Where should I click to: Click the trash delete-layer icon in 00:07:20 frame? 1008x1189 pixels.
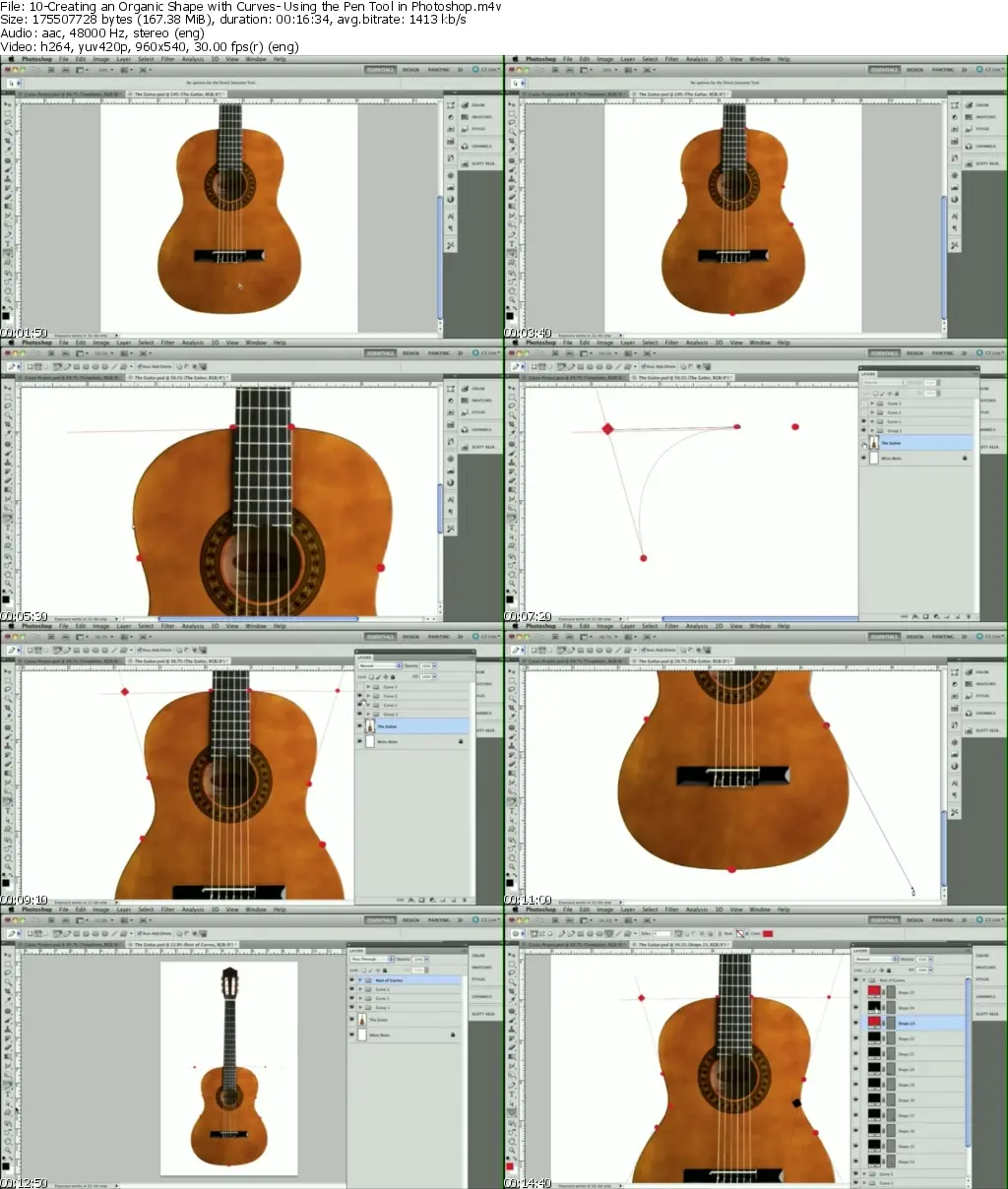968,616
